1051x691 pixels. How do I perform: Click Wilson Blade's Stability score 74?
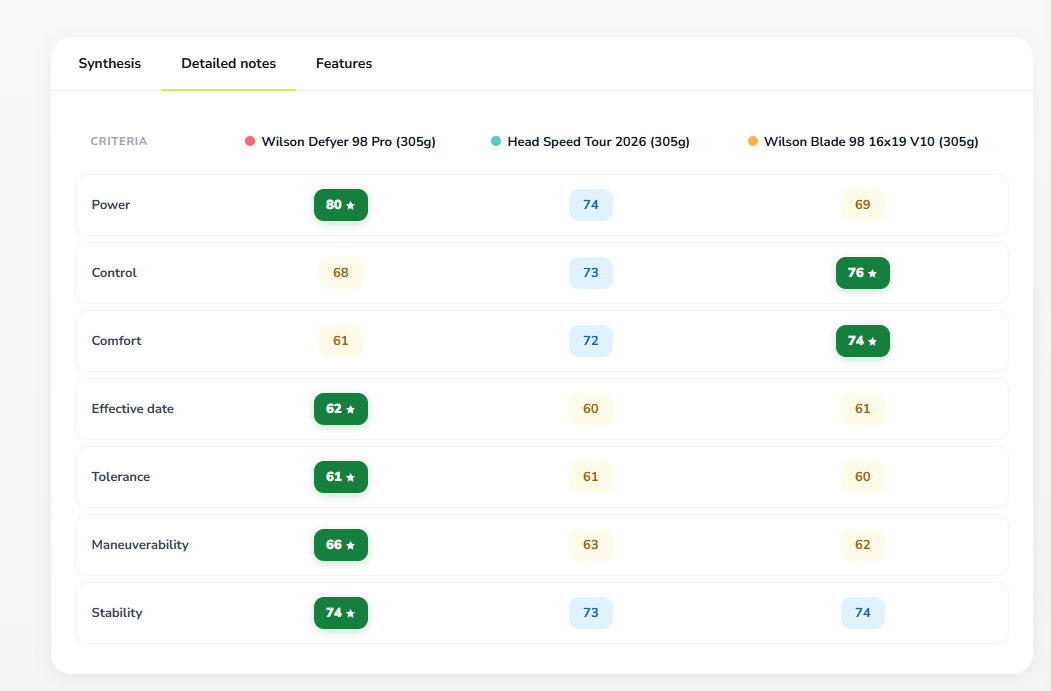point(863,613)
